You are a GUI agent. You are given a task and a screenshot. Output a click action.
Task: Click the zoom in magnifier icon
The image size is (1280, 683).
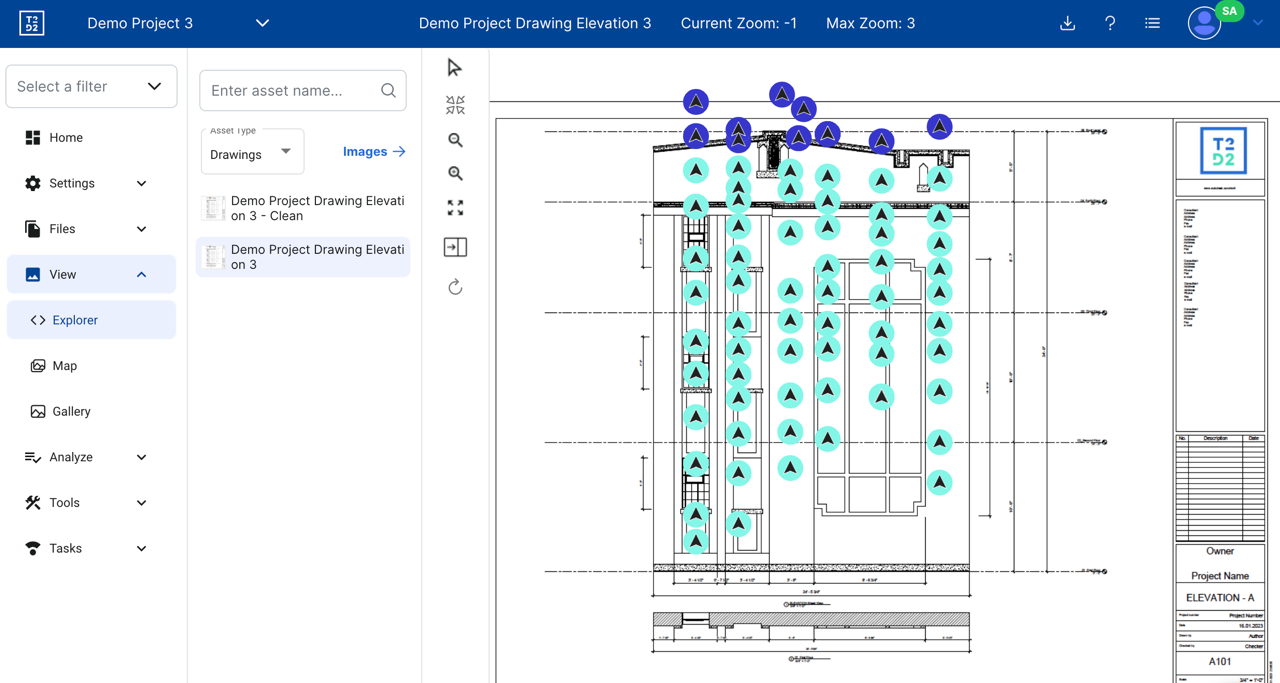click(455, 174)
